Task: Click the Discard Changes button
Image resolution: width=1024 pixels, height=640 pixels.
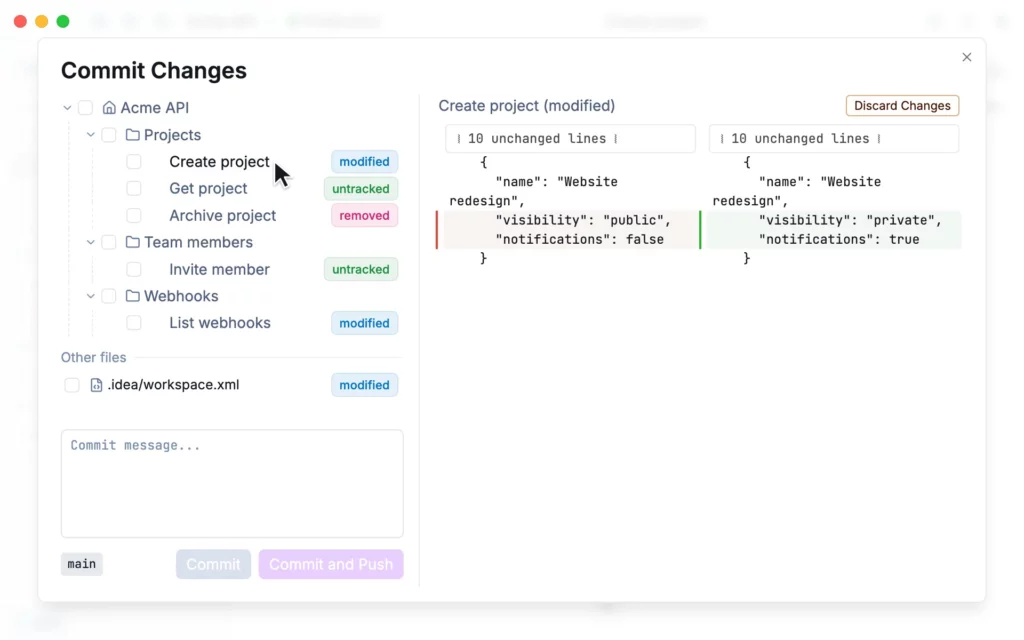Action: [x=902, y=106]
